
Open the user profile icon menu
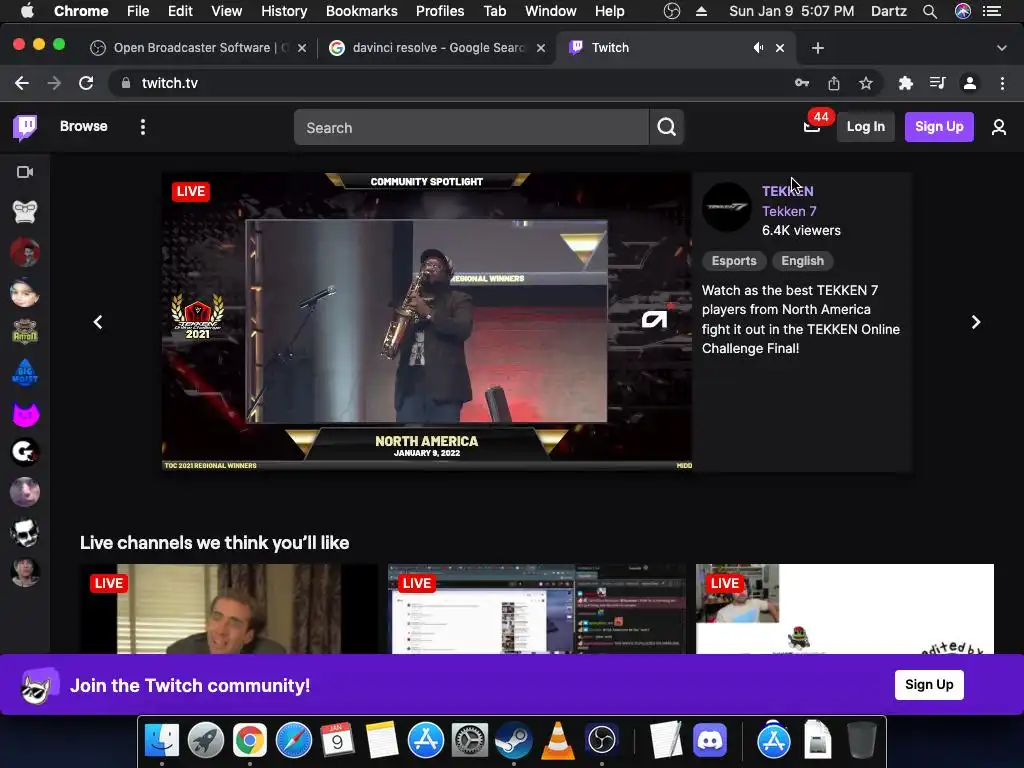click(x=999, y=127)
